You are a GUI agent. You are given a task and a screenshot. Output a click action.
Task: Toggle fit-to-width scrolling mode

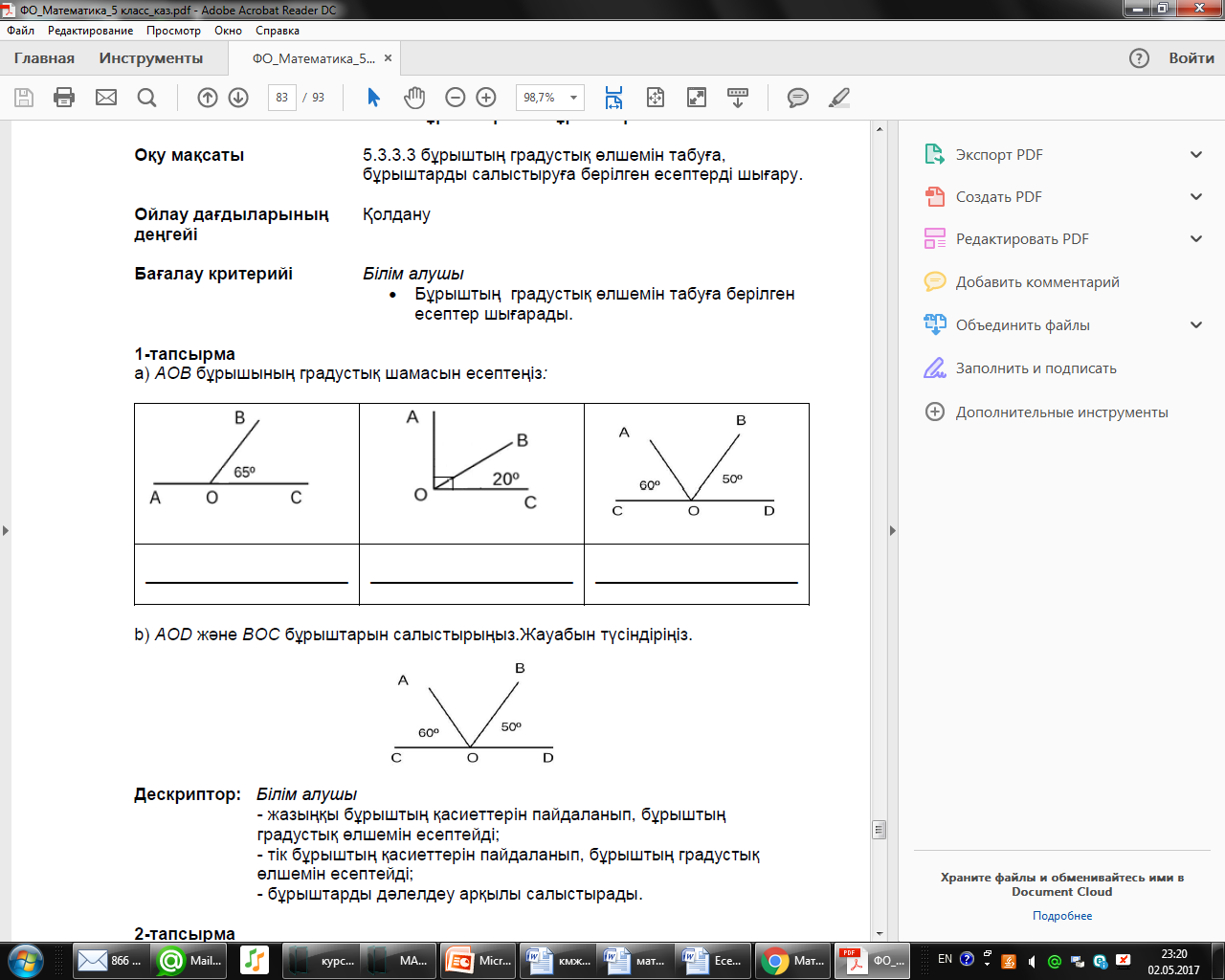[x=613, y=98]
